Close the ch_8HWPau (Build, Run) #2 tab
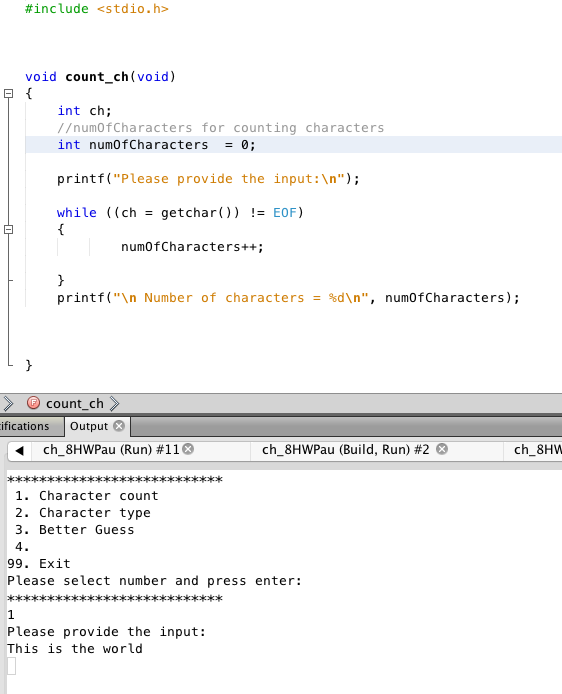Viewport: 562px width, 694px height. click(x=442, y=449)
